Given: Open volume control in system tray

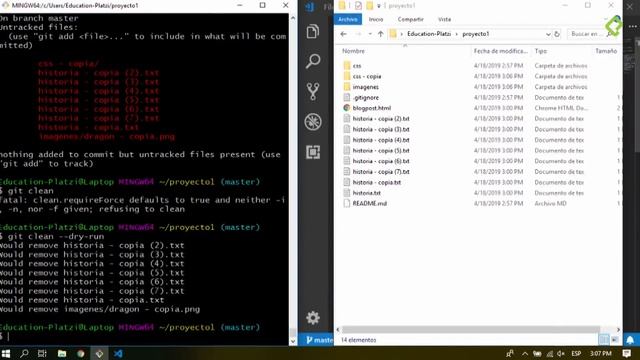Looking at the screenshot, I should [x=561, y=353].
